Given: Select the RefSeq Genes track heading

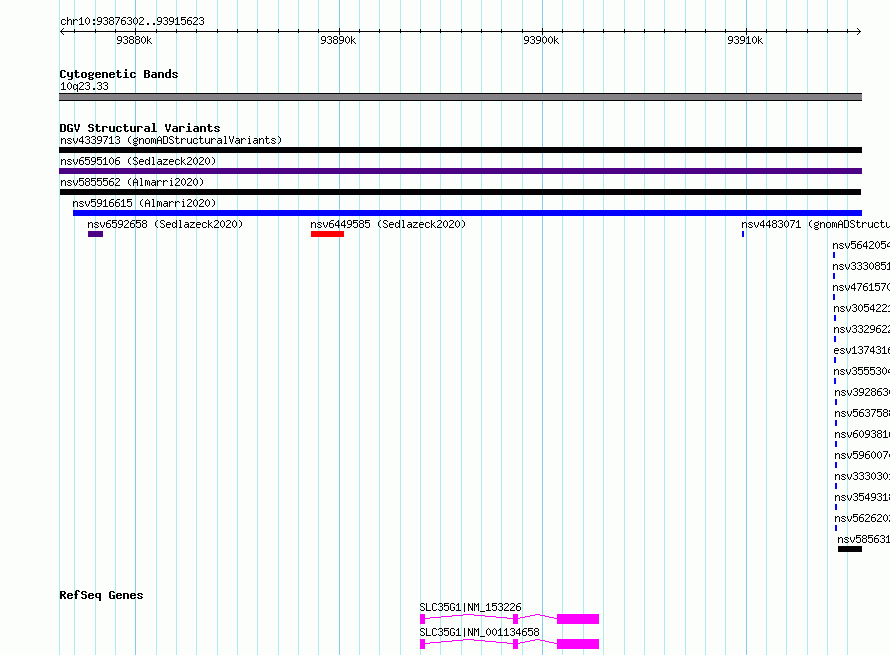Looking at the screenshot, I should click(x=102, y=595).
